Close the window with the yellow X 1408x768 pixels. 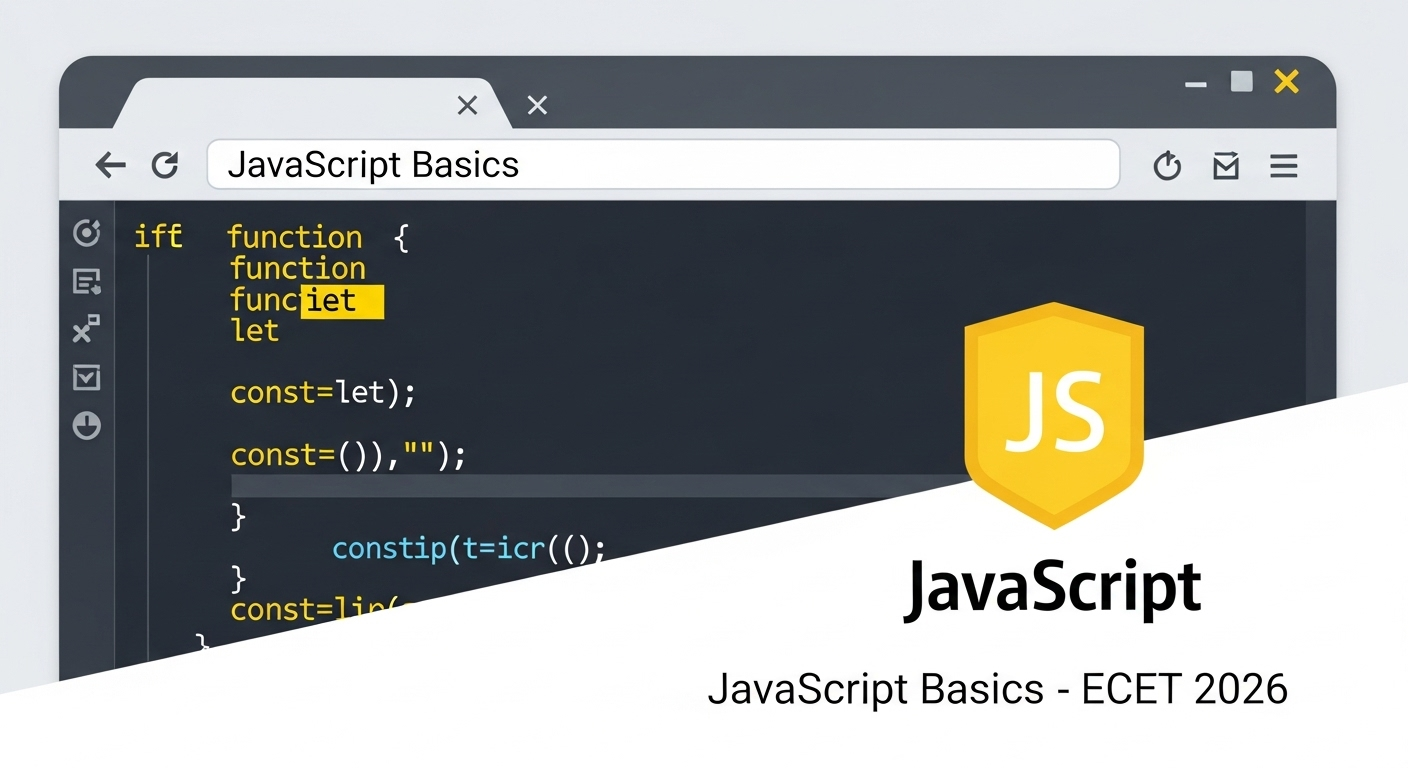coord(1287,81)
